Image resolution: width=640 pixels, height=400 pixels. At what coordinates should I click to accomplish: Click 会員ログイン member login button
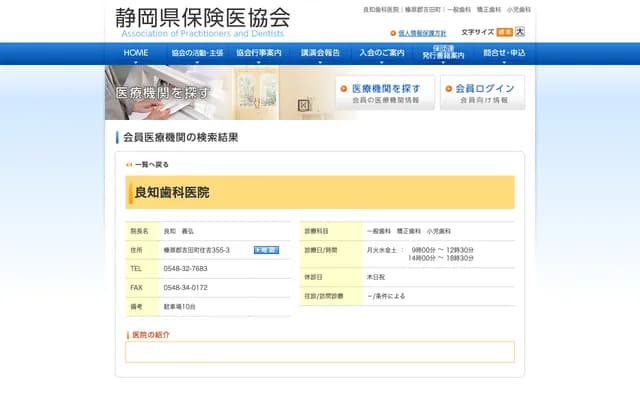[483, 93]
